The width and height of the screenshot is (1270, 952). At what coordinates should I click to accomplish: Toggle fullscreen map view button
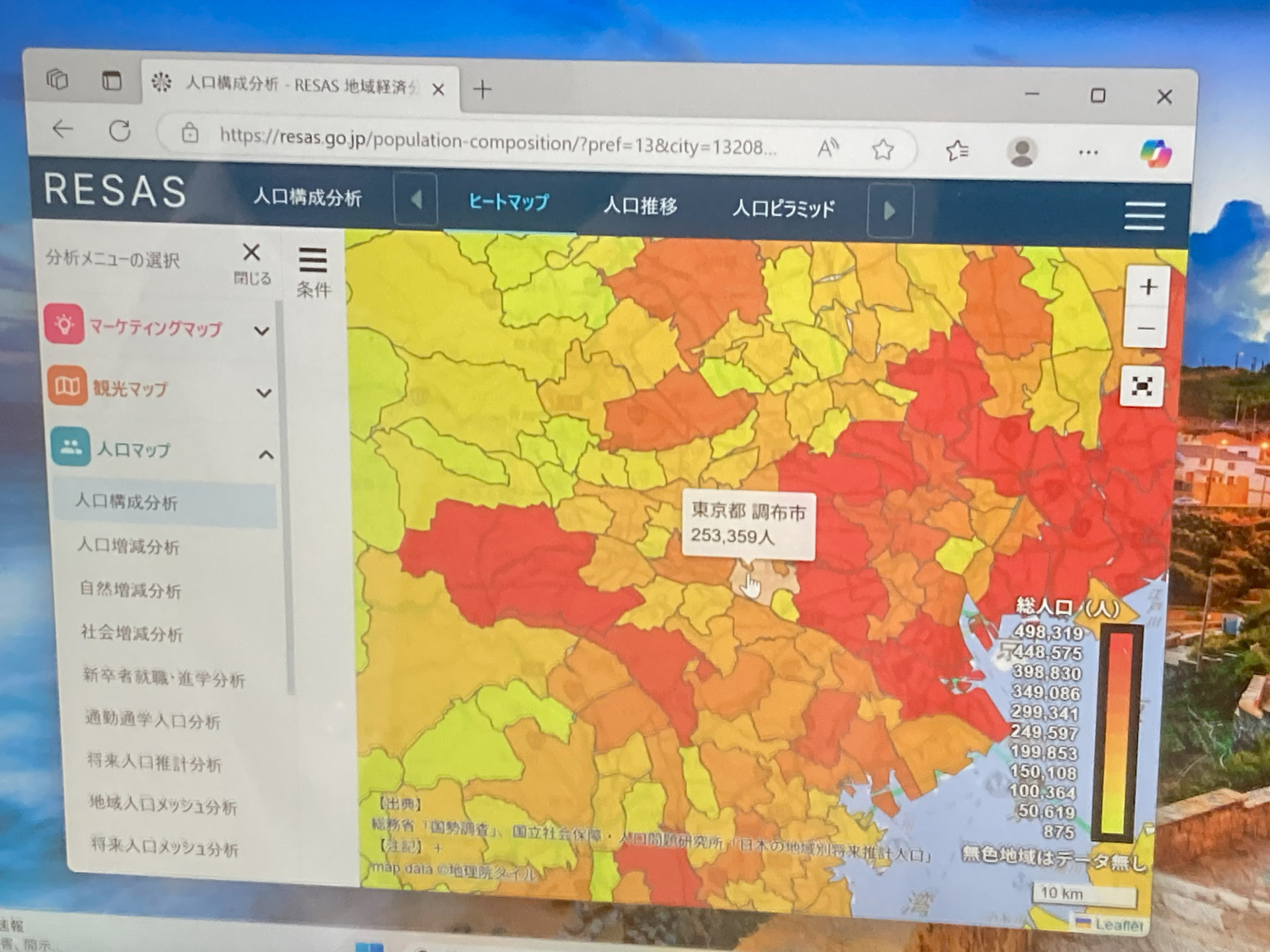click(1142, 386)
